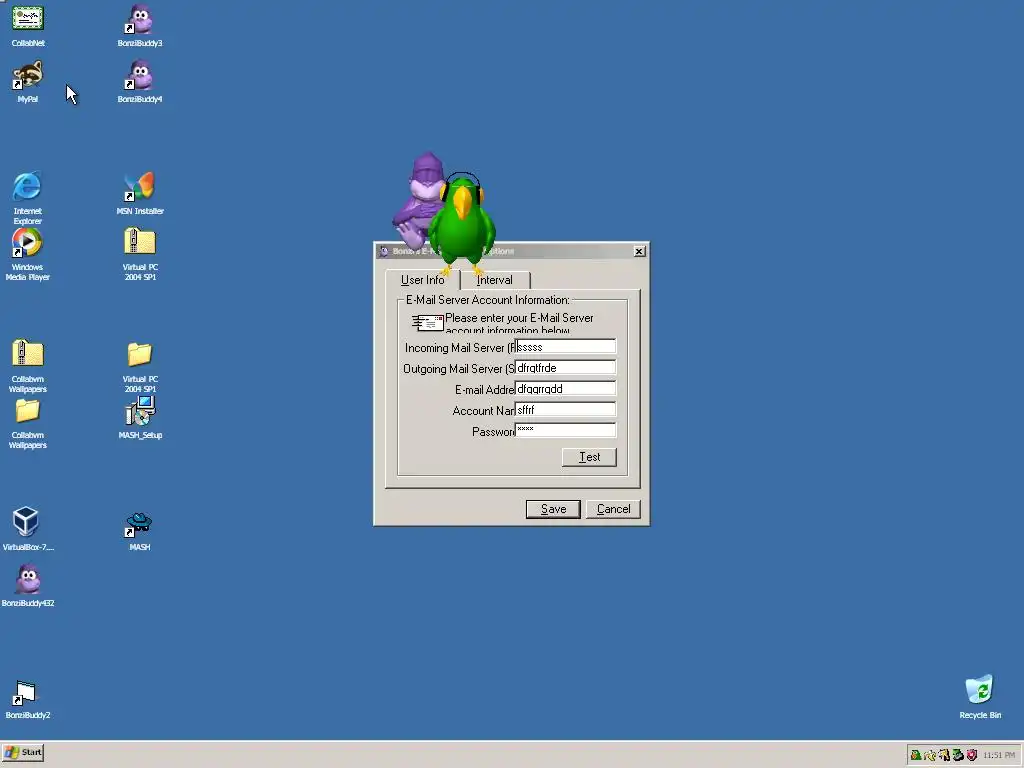The image size is (1024, 768).
Task: Click the red shield system tray icon
Action: point(972,755)
